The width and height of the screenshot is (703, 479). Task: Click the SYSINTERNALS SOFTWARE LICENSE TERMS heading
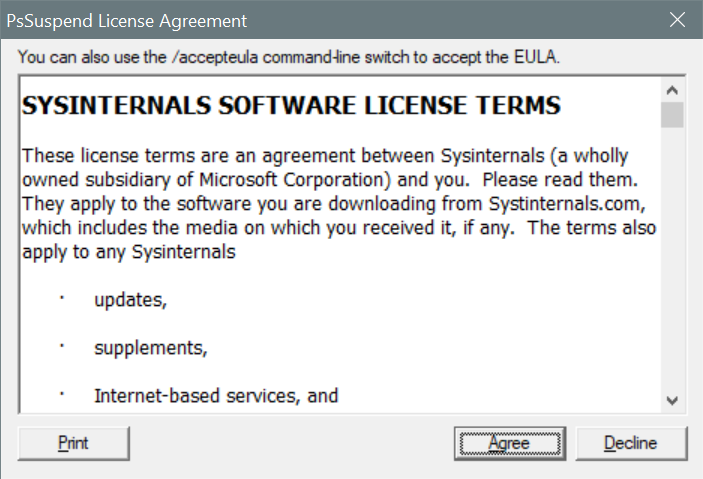point(291,105)
